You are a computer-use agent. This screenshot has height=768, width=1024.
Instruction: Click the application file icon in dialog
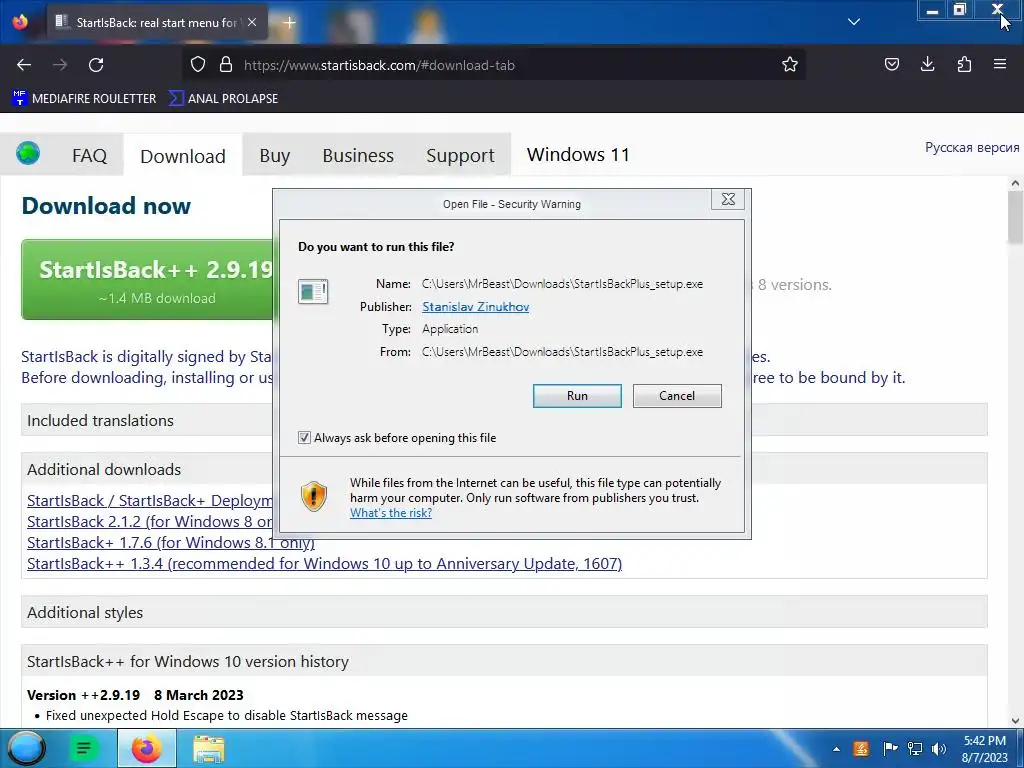[x=313, y=291]
